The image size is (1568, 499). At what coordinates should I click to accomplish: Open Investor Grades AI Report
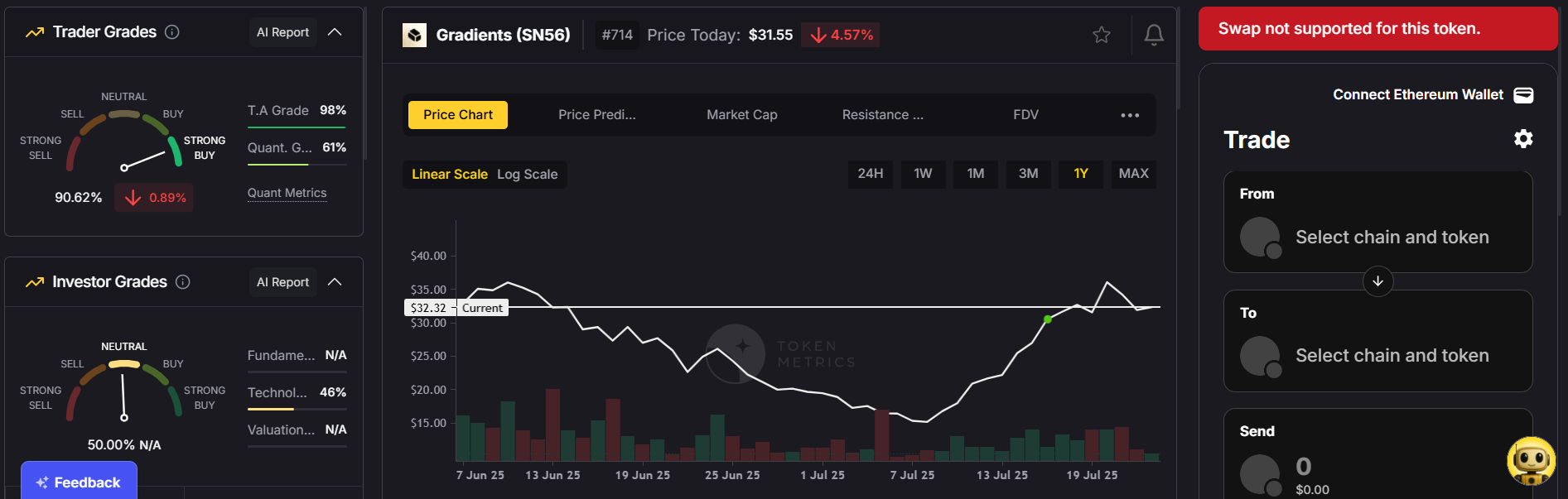pyautogui.click(x=282, y=282)
